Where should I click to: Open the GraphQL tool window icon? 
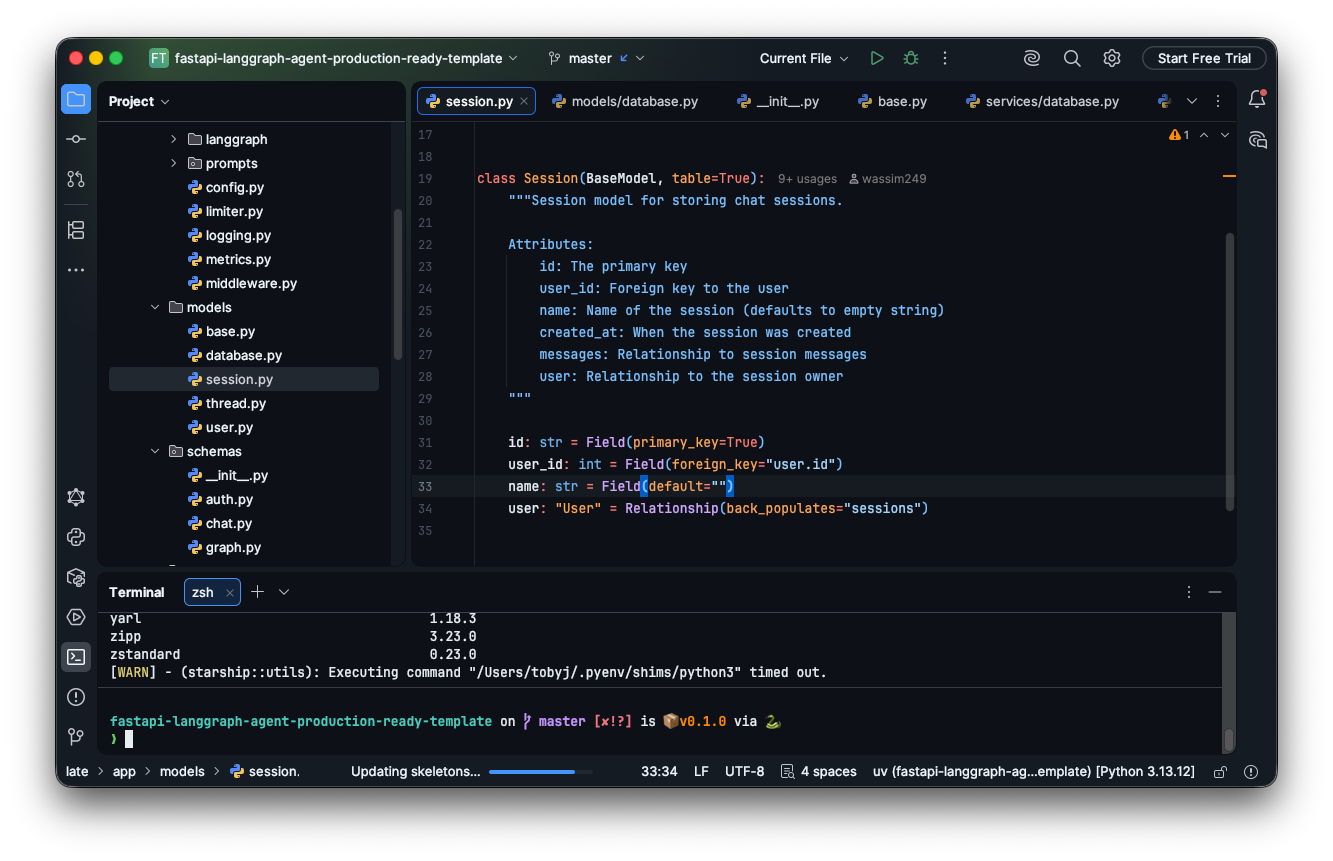(x=76, y=497)
